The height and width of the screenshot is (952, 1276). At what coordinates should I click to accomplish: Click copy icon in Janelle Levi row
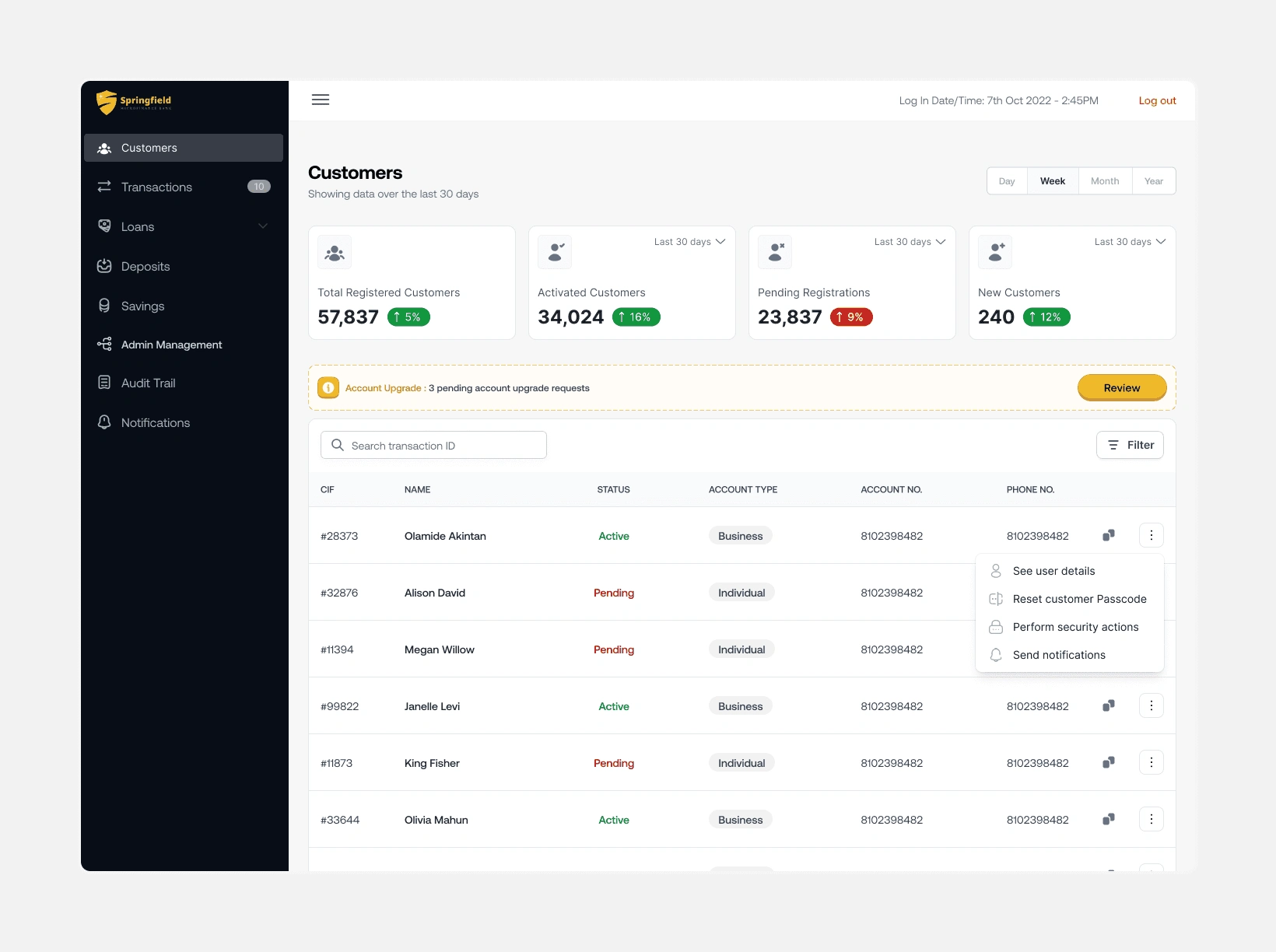[x=1109, y=705]
